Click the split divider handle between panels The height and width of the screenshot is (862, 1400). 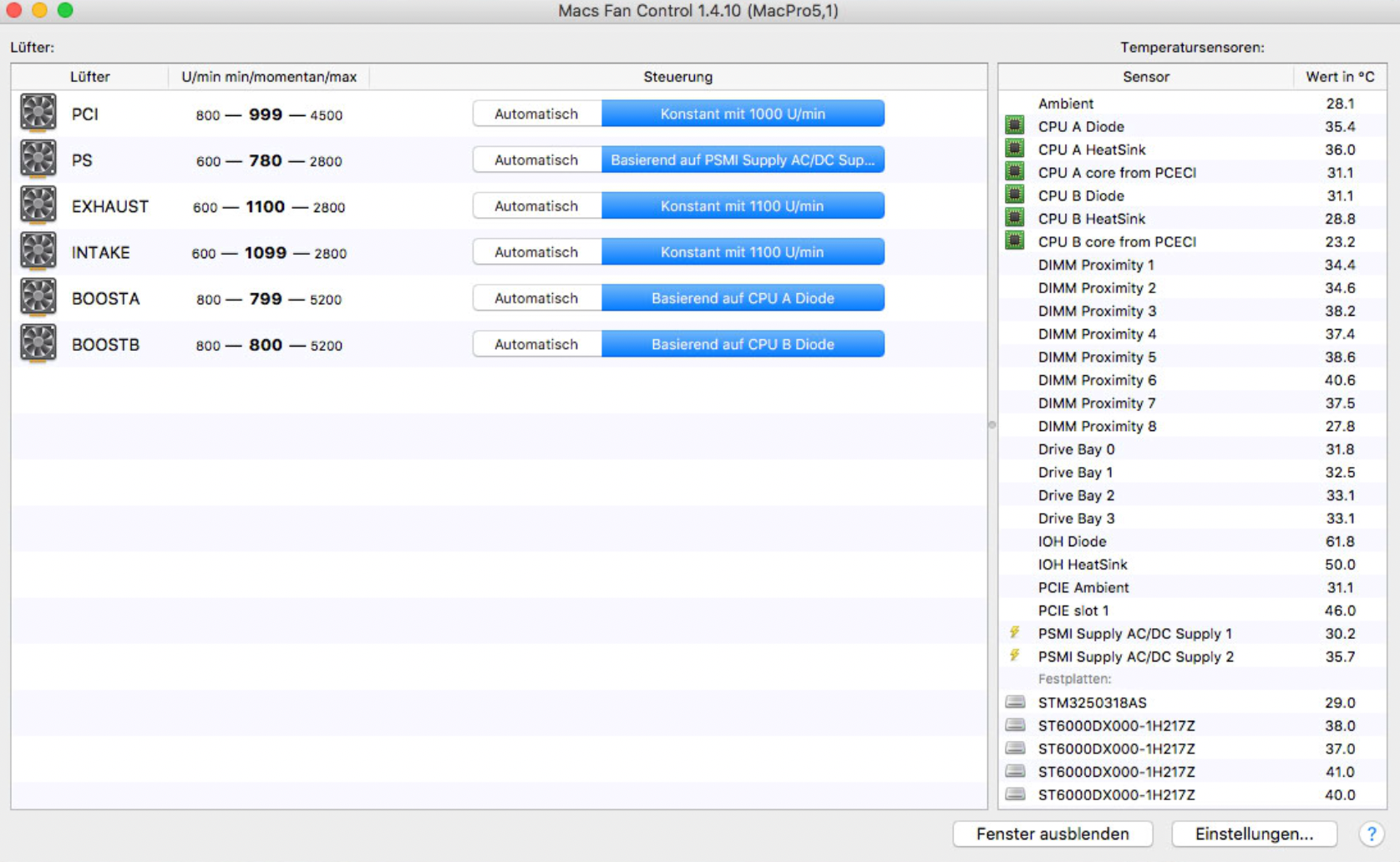992,425
